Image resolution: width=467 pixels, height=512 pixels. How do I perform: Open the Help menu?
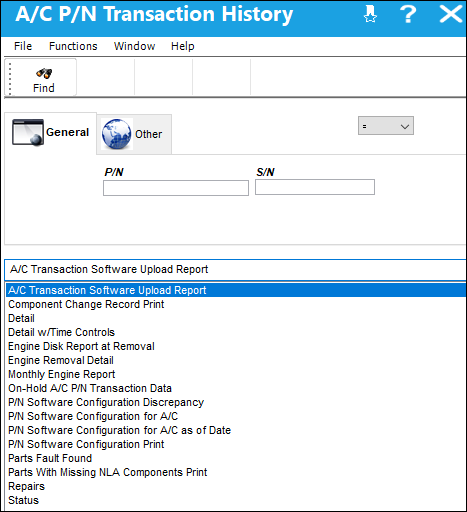[182, 46]
